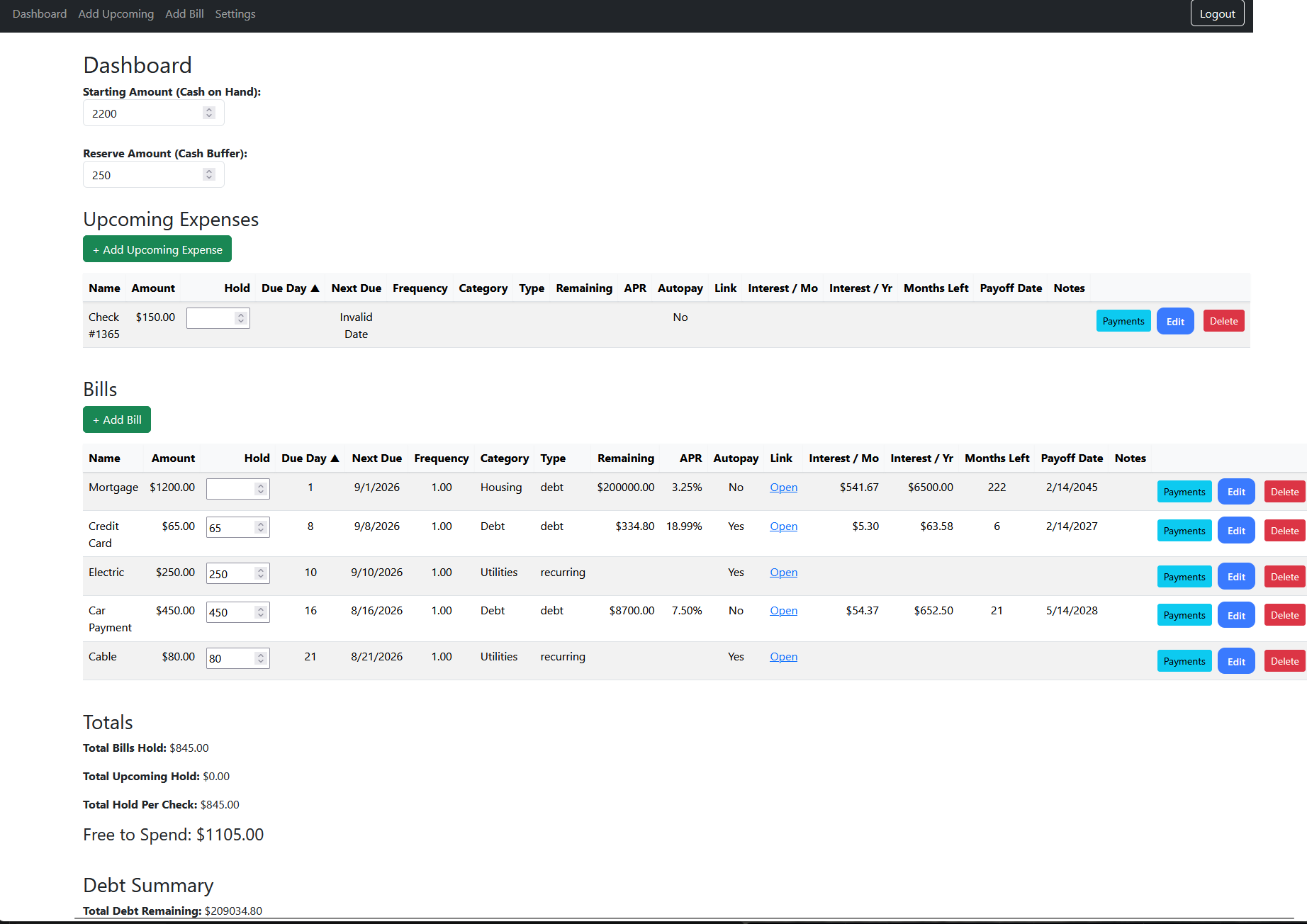Image resolution: width=1307 pixels, height=924 pixels.
Task: Open the Electric bill link
Action: click(x=783, y=573)
